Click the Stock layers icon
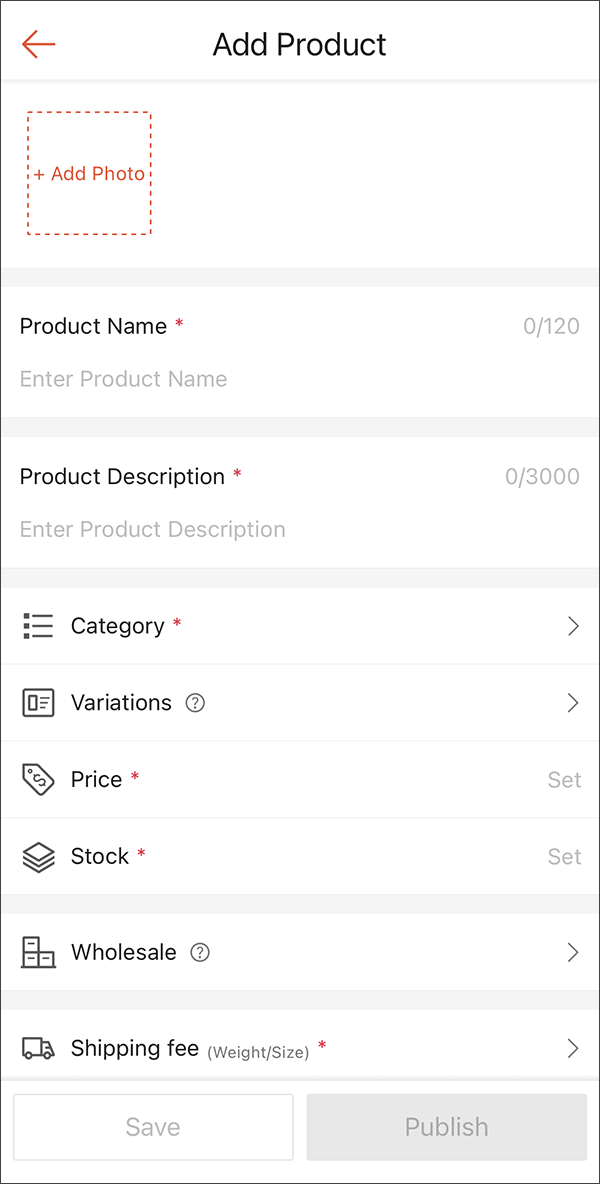Viewport: 600px width, 1184px height. coord(37,857)
